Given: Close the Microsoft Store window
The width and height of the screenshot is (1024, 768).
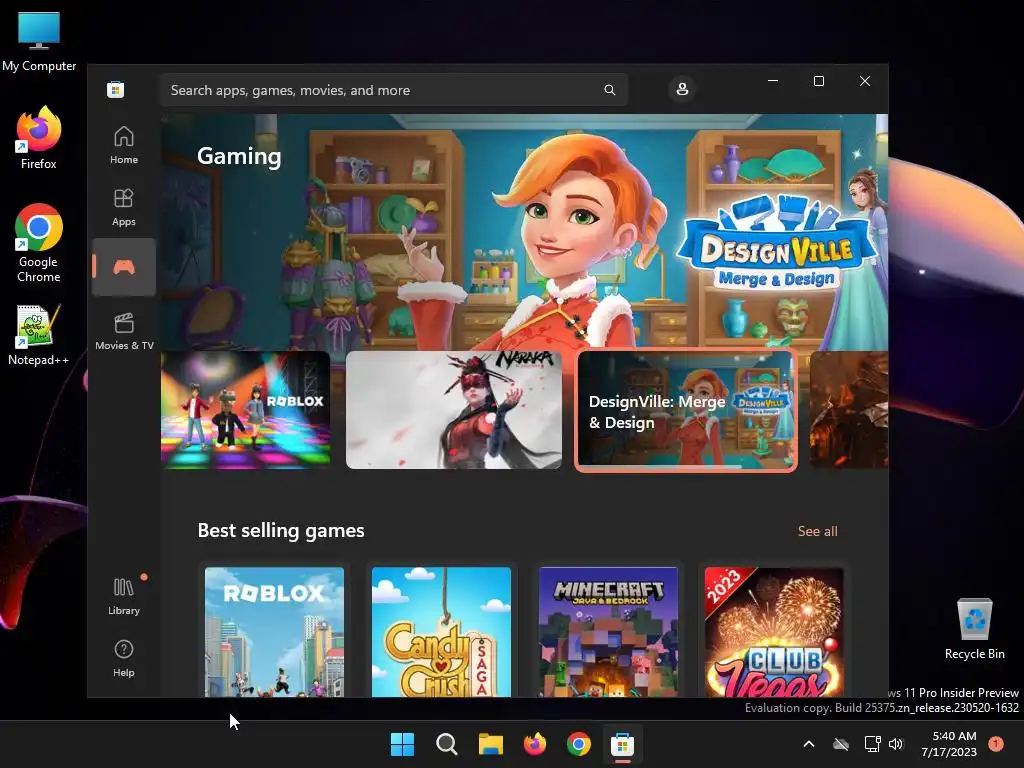Looking at the screenshot, I should pyautogui.click(x=865, y=81).
